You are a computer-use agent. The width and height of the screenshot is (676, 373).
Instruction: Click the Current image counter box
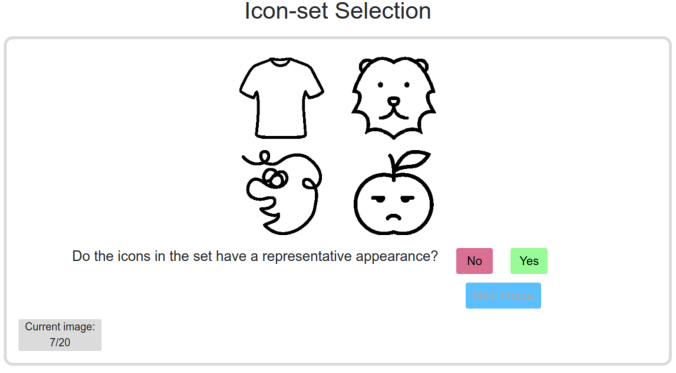(60, 335)
